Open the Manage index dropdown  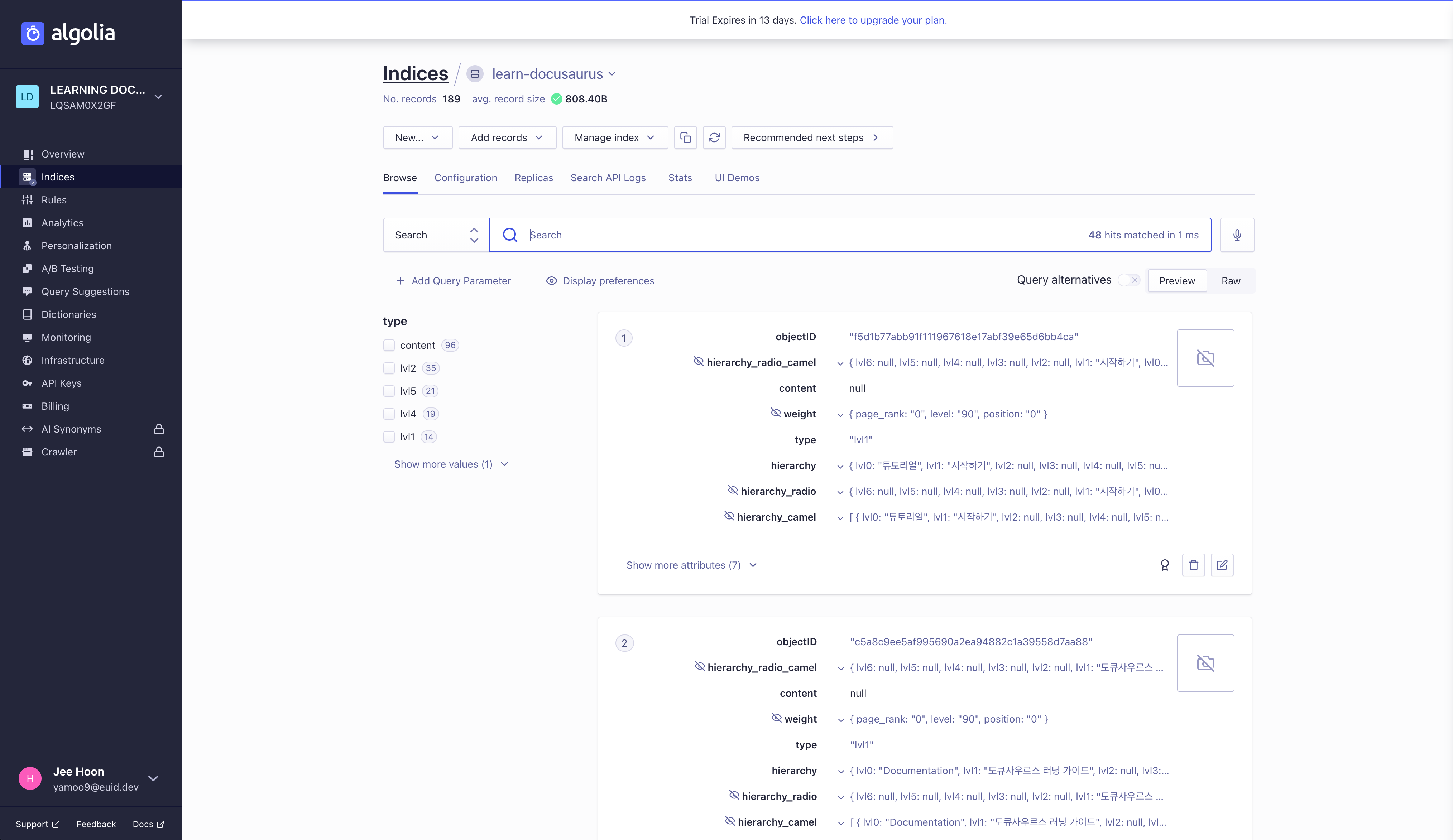615,138
